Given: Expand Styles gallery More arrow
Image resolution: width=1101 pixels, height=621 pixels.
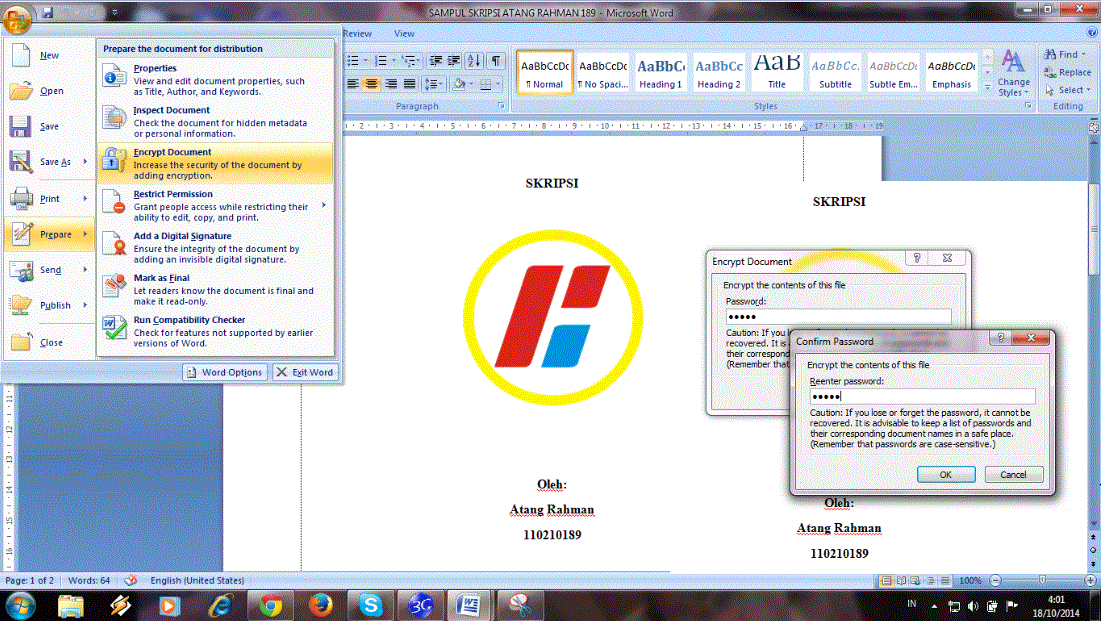Looking at the screenshot, I should point(988,88).
